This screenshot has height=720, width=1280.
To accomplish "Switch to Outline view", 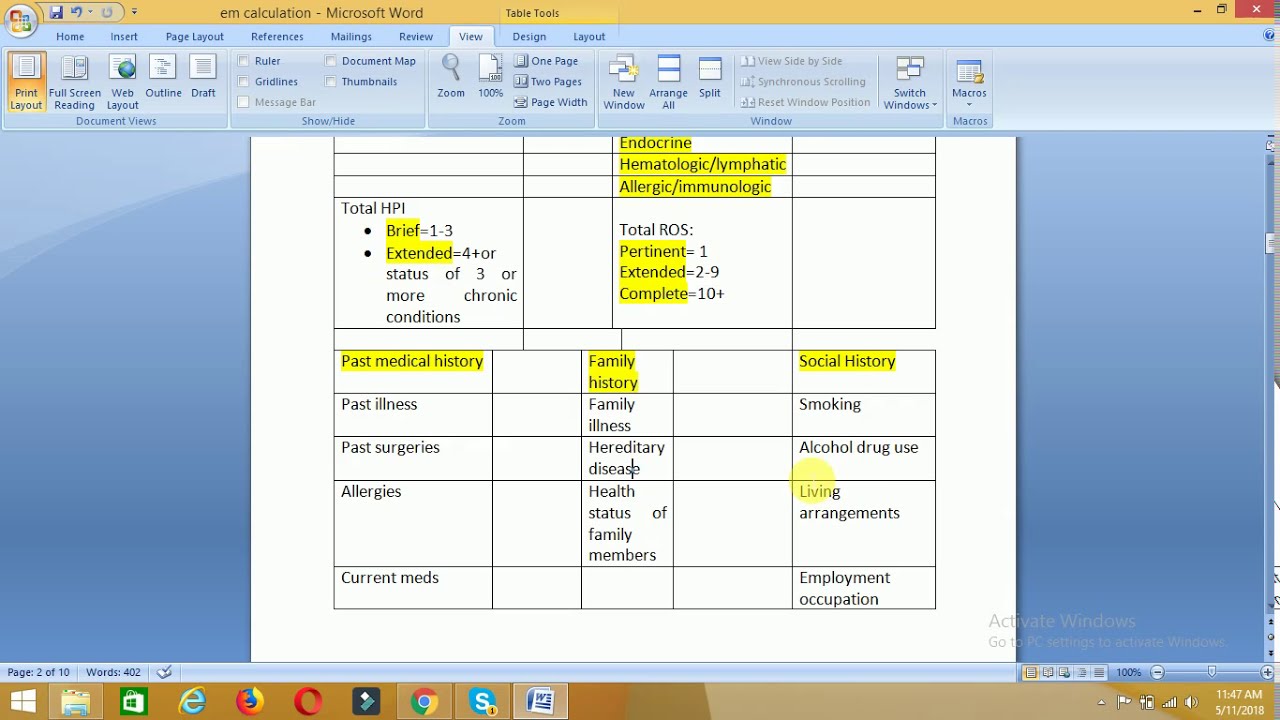I will click(163, 78).
